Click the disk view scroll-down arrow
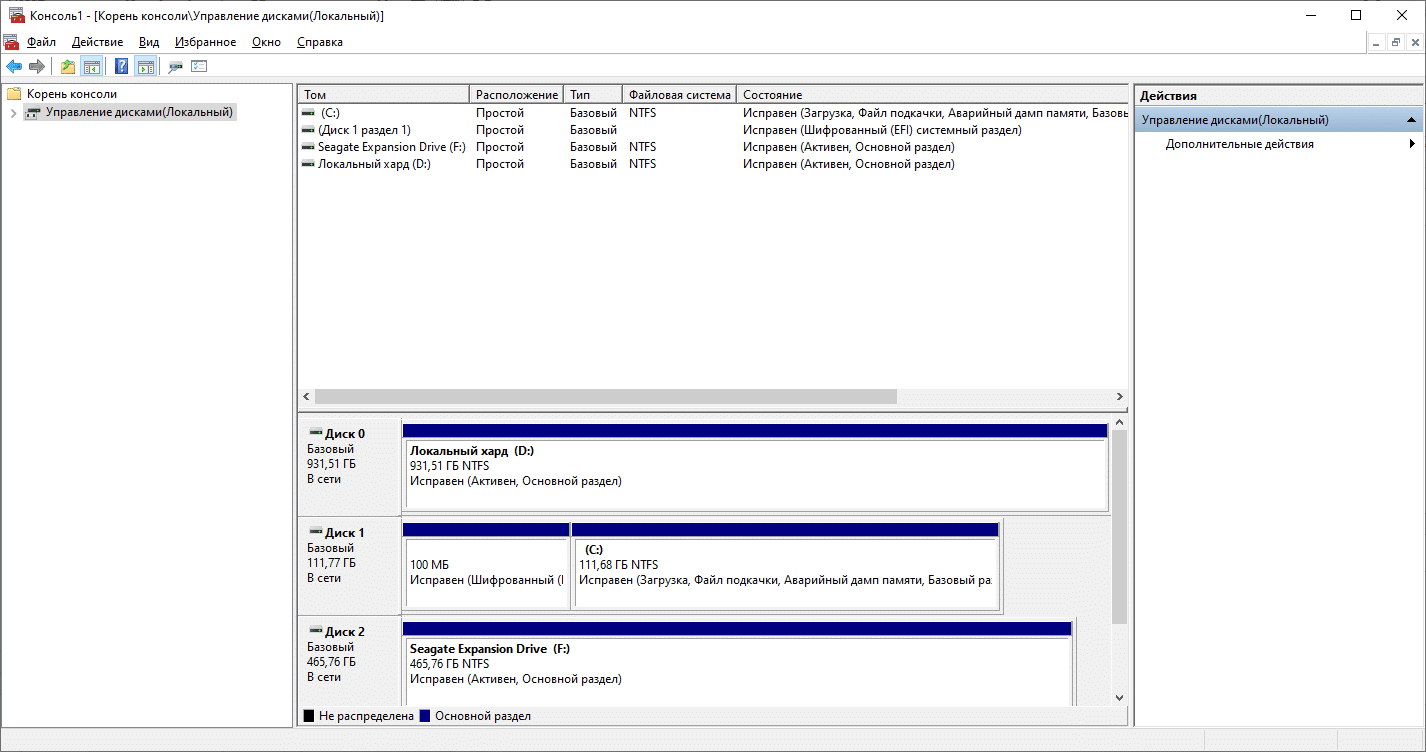Screen dimensions: 1426x752 point(1119,697)
